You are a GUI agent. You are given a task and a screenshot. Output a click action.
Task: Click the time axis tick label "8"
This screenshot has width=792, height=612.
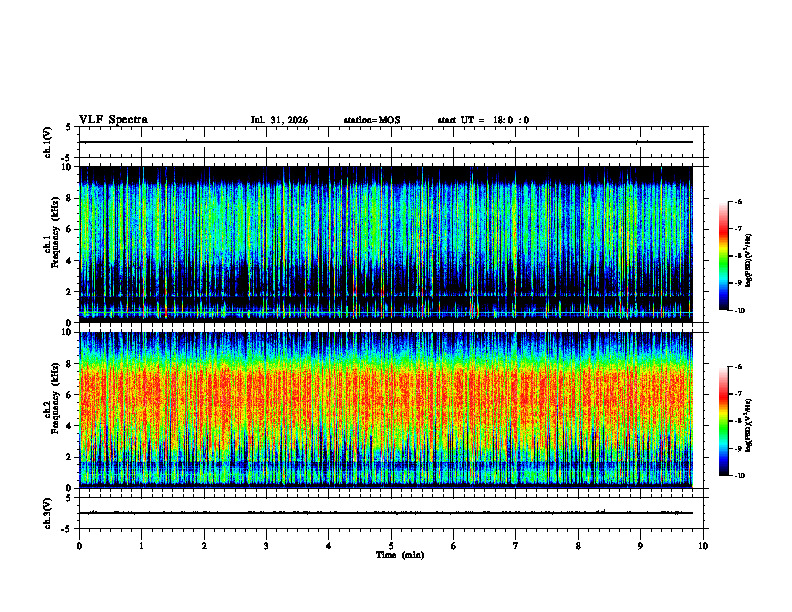(x=578, y=546)
